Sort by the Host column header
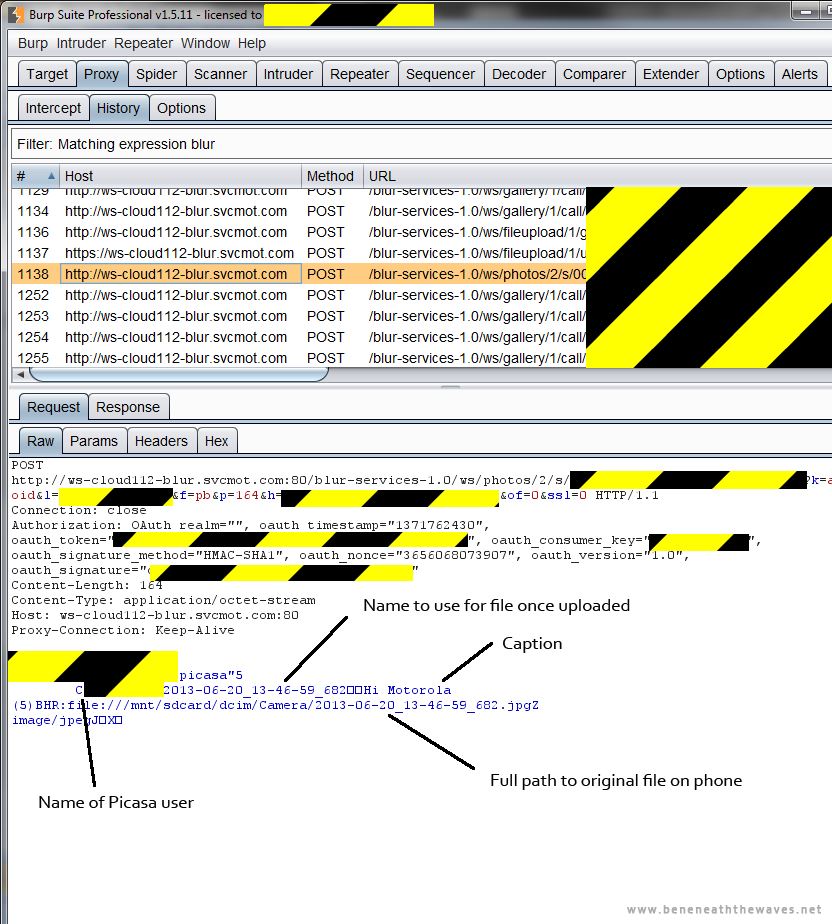The height and width of the screenshot is (924, 832). point(180,176)
